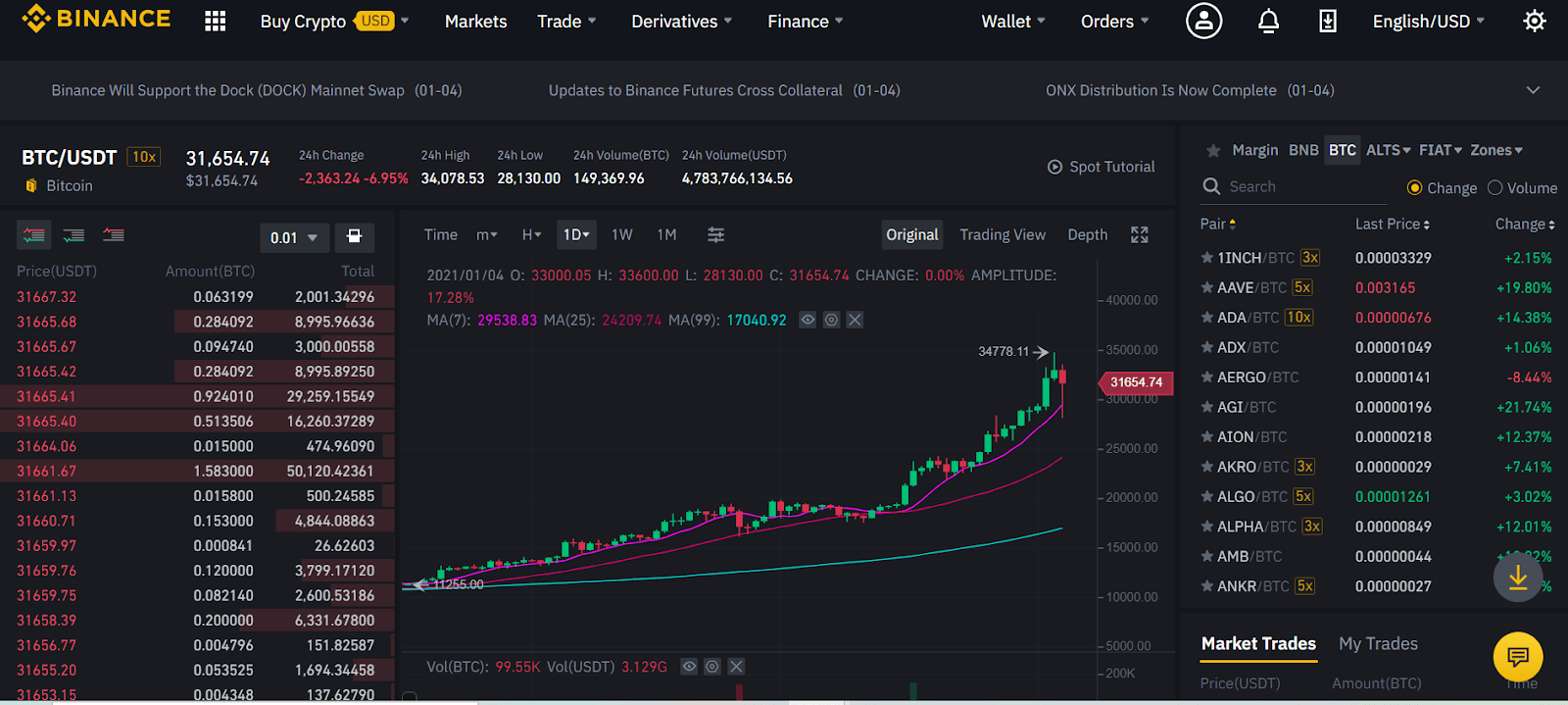Expand the Derivatives menu
Image resolution: width=1568 pixels, height=705 pixels.
click(681, 21)
